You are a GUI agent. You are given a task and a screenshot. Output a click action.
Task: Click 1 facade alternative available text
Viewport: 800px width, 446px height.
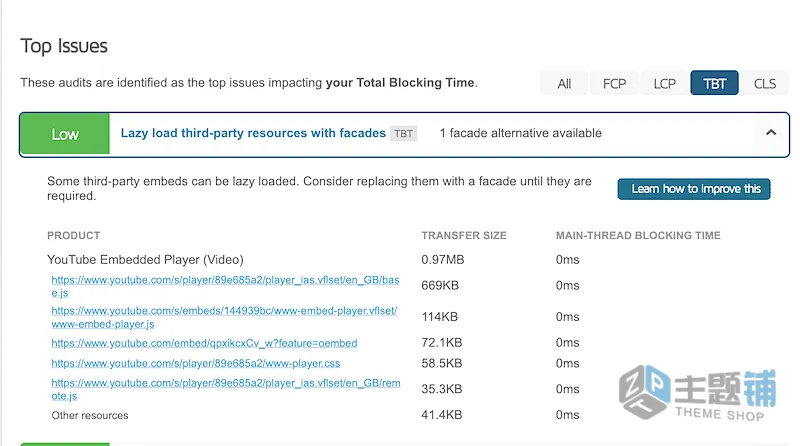[x=520, y=133]
